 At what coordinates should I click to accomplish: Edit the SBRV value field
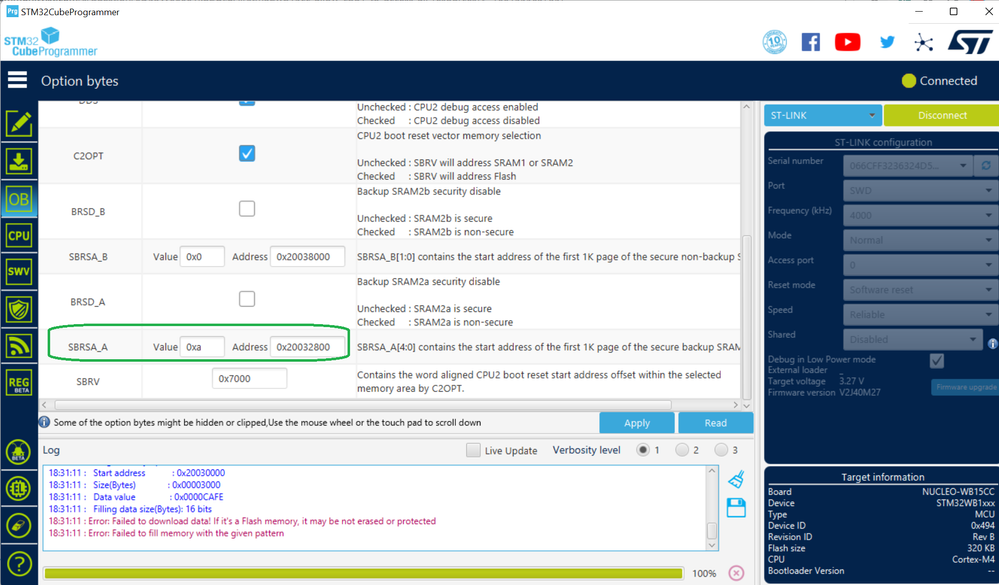point(249,379)
